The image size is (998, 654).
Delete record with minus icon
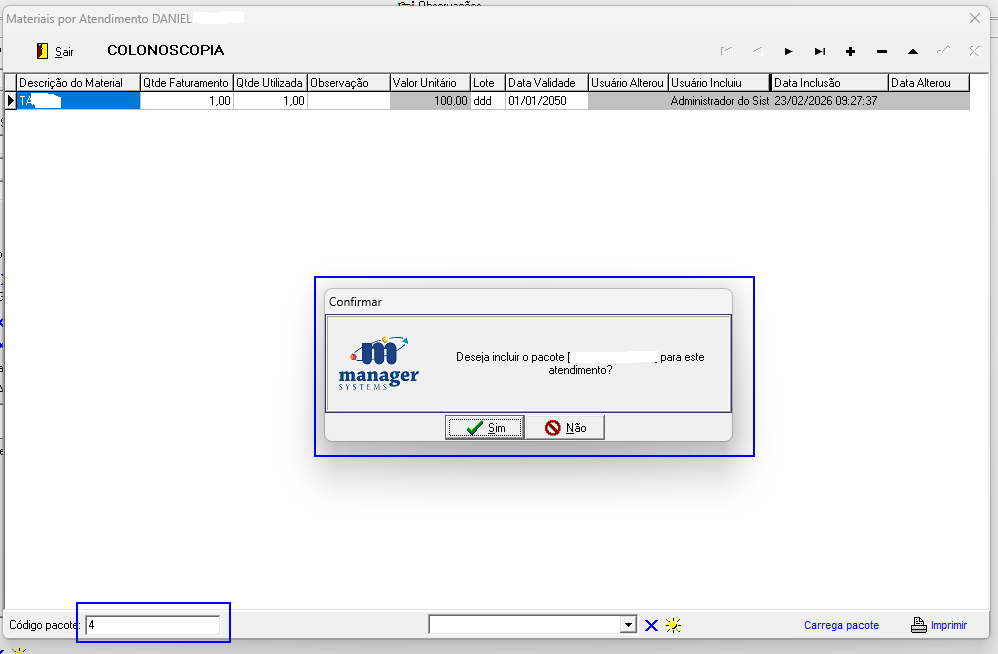(881, 51)
